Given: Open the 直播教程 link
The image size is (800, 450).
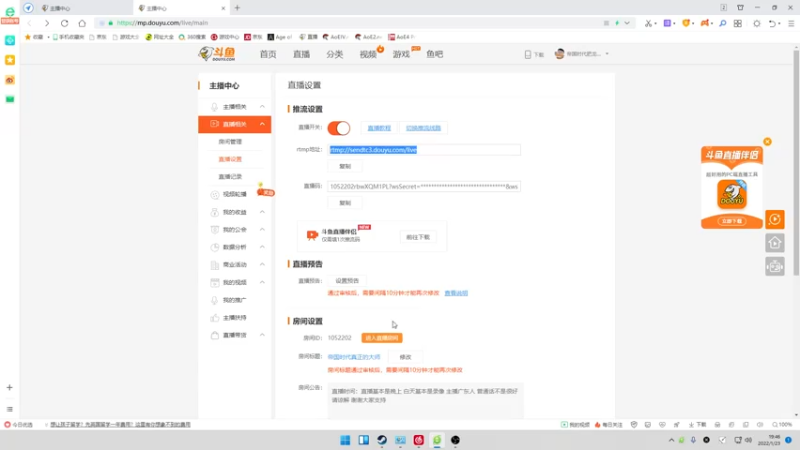Looking at the screenshot, I should click(379, 128).
